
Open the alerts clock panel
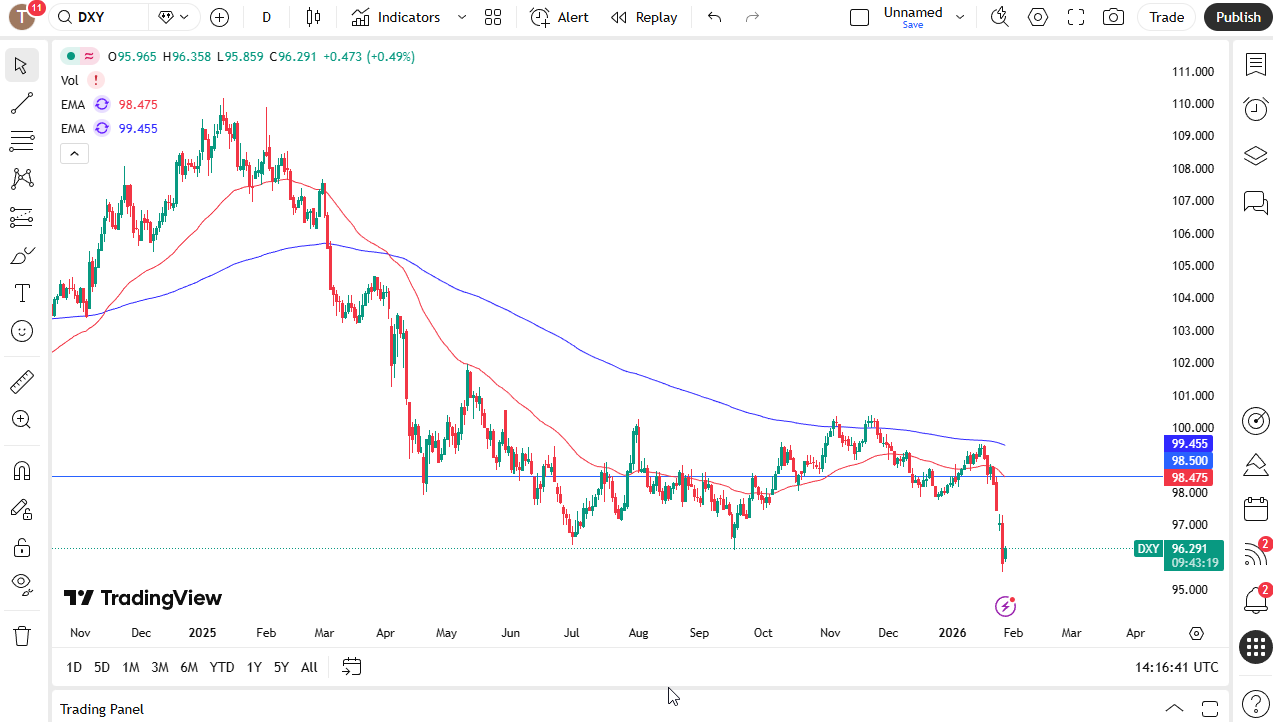tap(1255, 109)
